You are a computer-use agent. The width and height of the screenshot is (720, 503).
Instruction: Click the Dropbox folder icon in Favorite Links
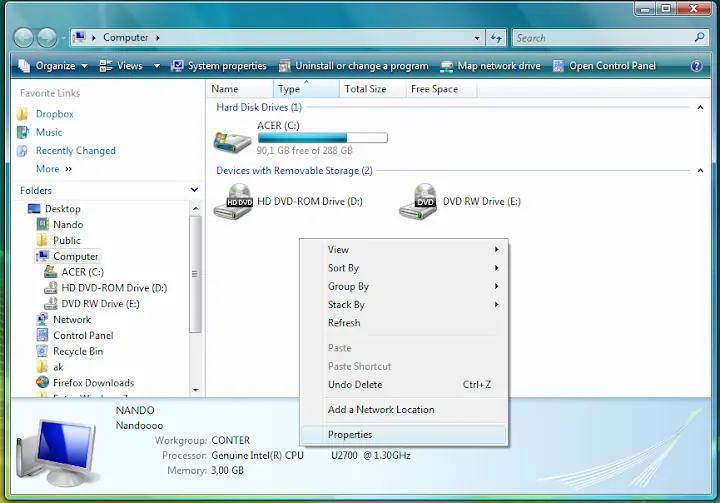tap(22, 113)
